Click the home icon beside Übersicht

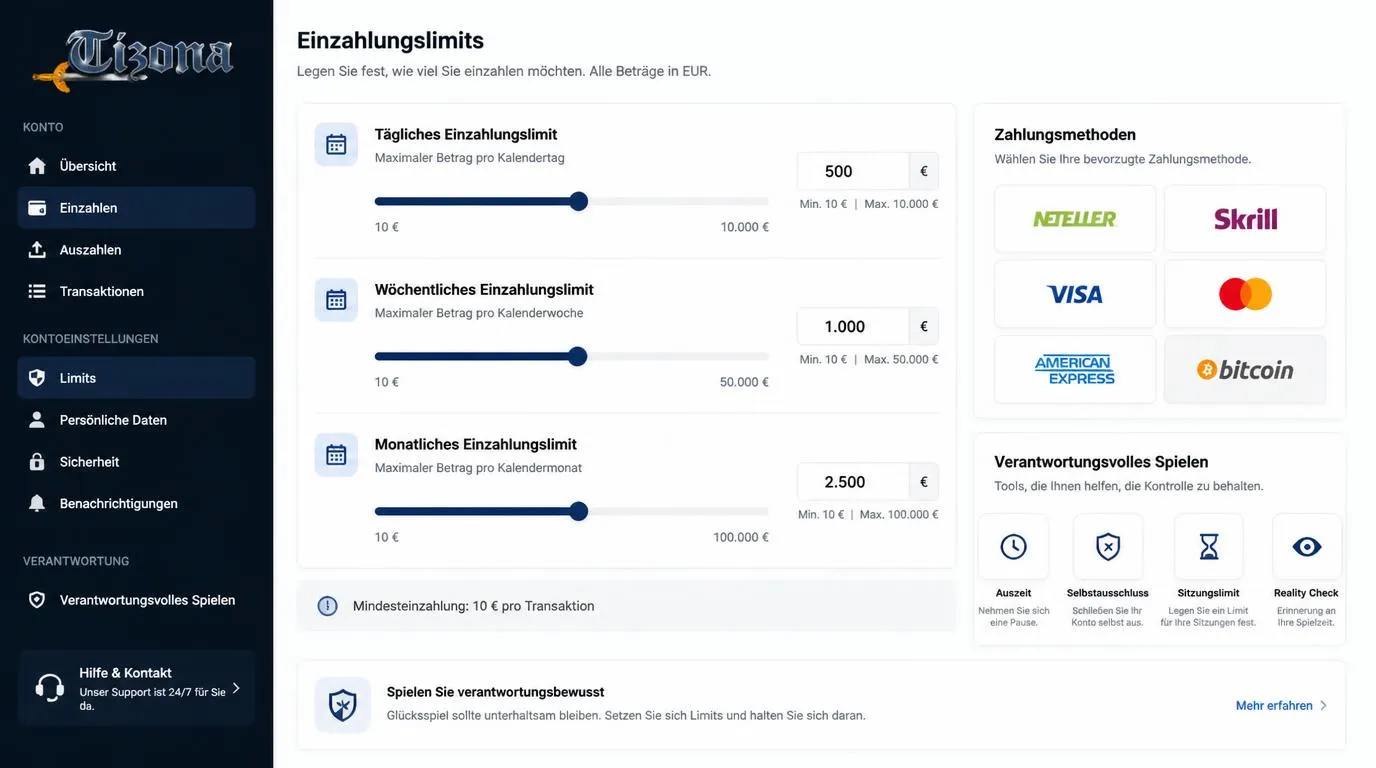point(37,166)
